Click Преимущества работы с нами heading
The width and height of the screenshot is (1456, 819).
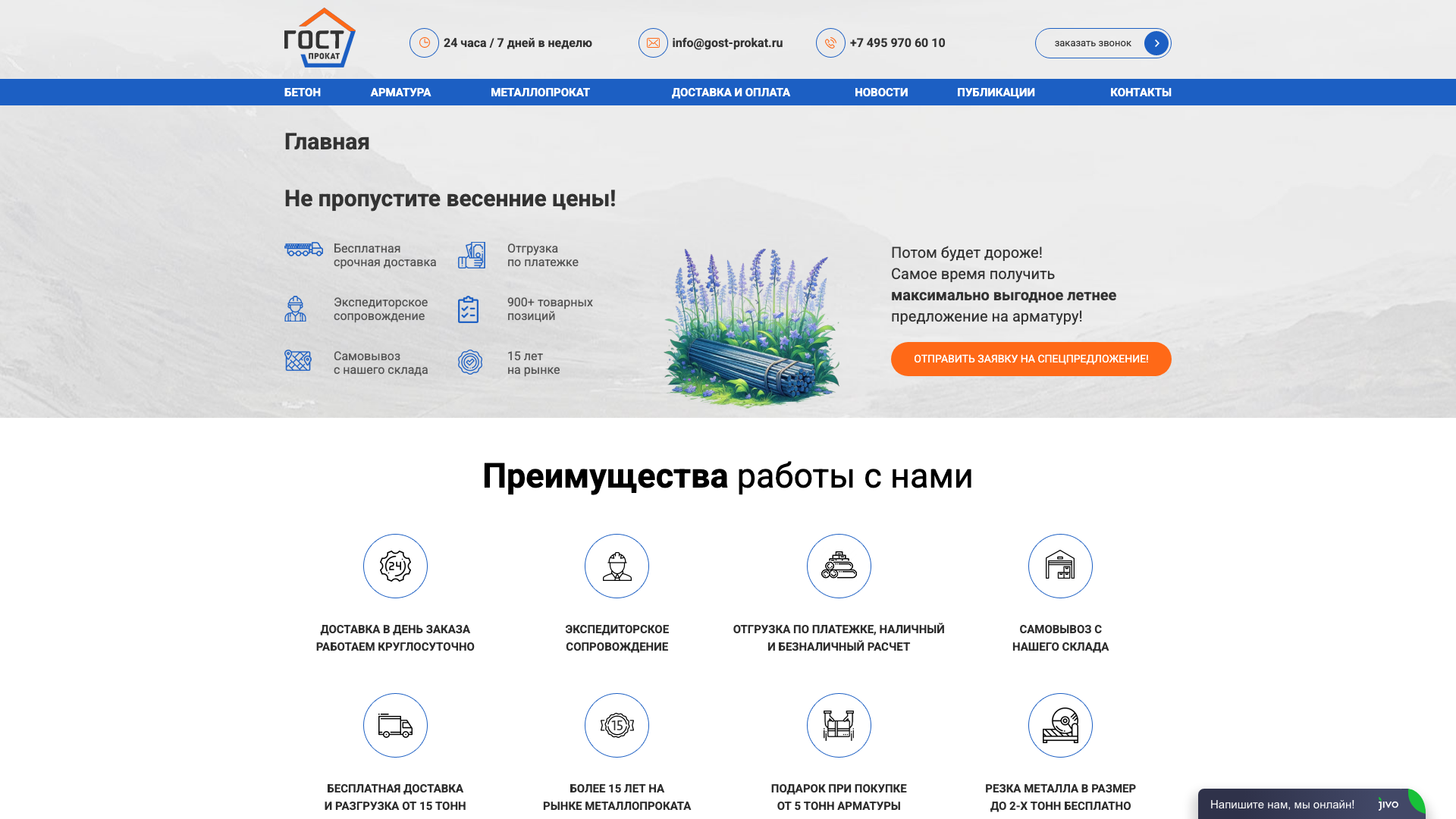(728, 476)
